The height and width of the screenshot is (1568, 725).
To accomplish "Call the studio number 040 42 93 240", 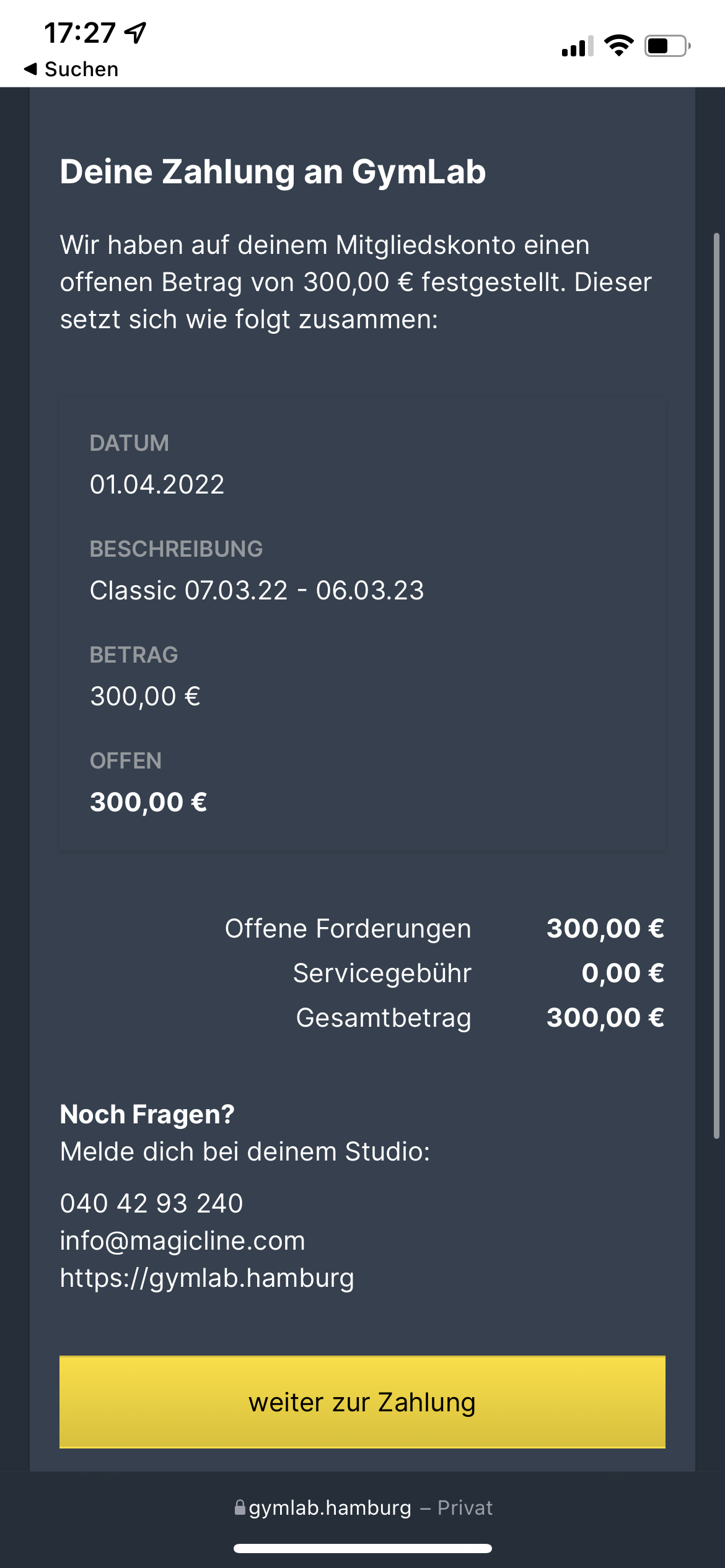I will 152,1203.
